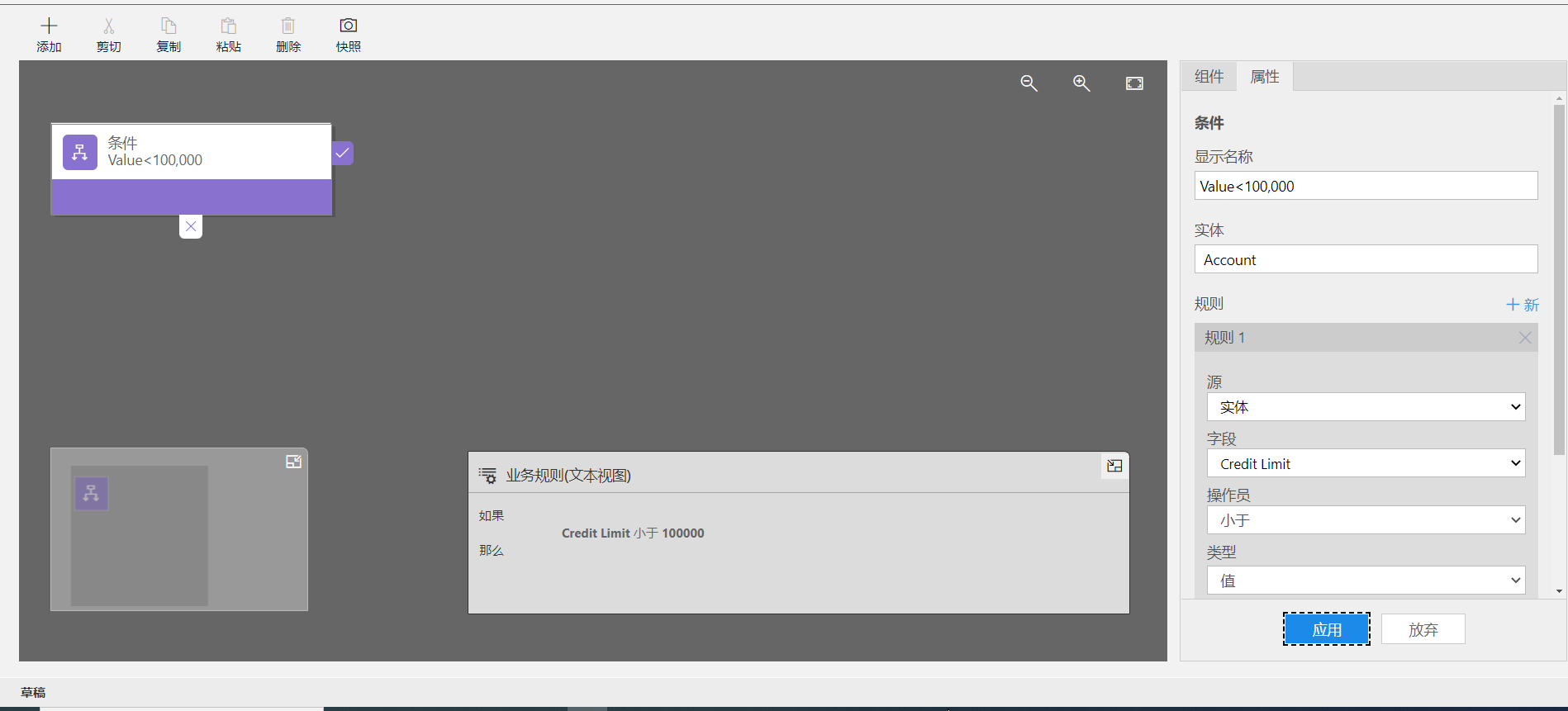This screenshot has height=711, width=1568.
Task: Click the 放弃 (Discard) button
Action: 1423,629
